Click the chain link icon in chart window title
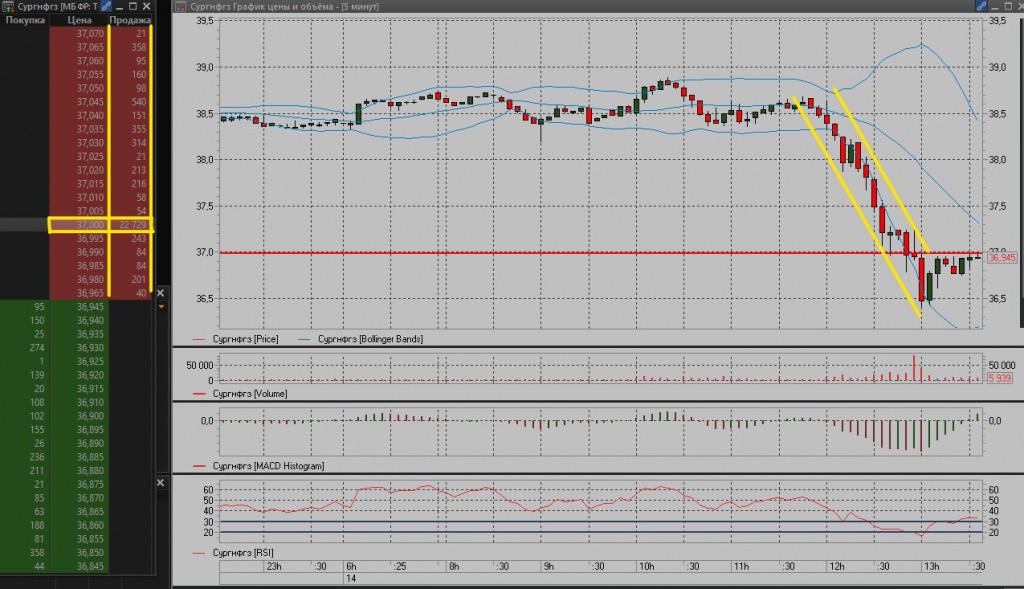This screenshot has height=589, width=1024. [980, 6]
